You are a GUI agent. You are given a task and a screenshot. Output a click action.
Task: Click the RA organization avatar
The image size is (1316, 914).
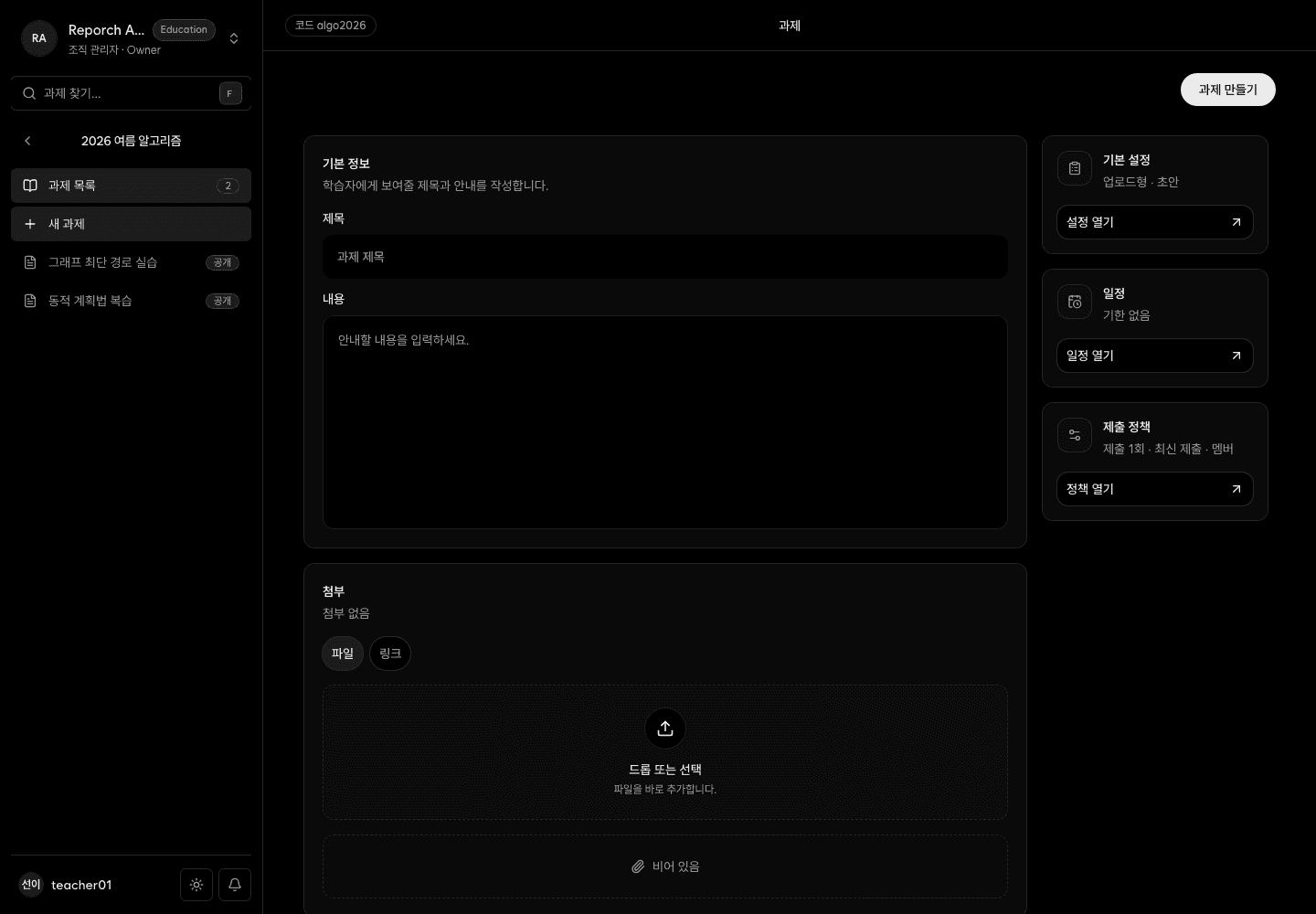39,38
